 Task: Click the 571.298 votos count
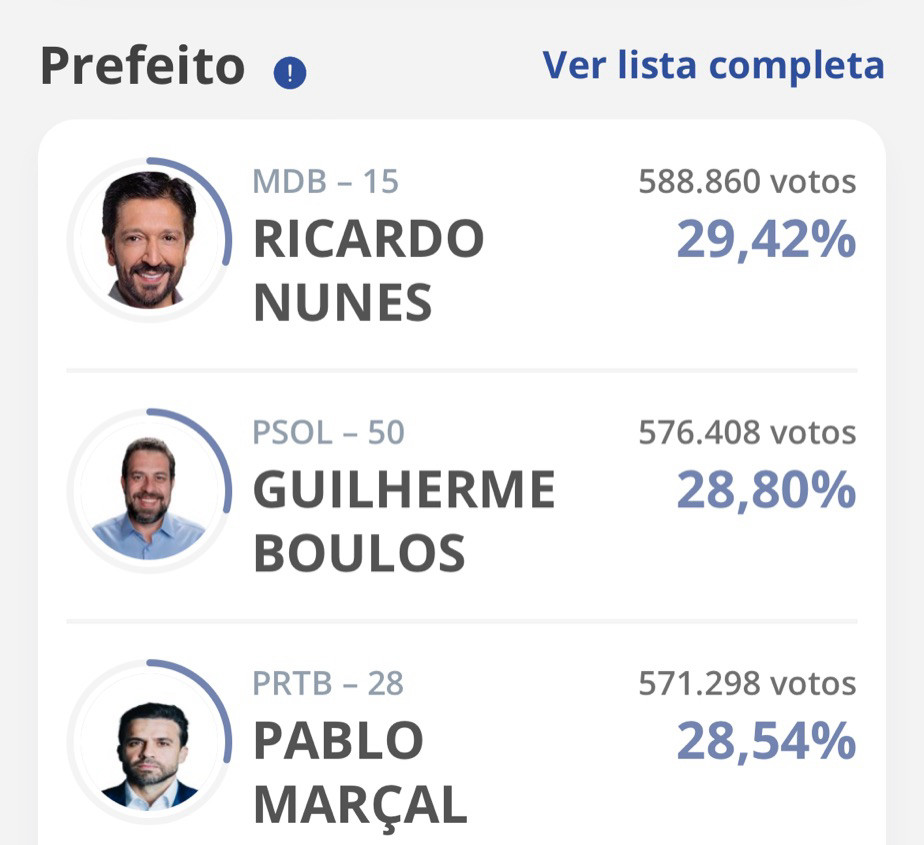tap(747, 684)
